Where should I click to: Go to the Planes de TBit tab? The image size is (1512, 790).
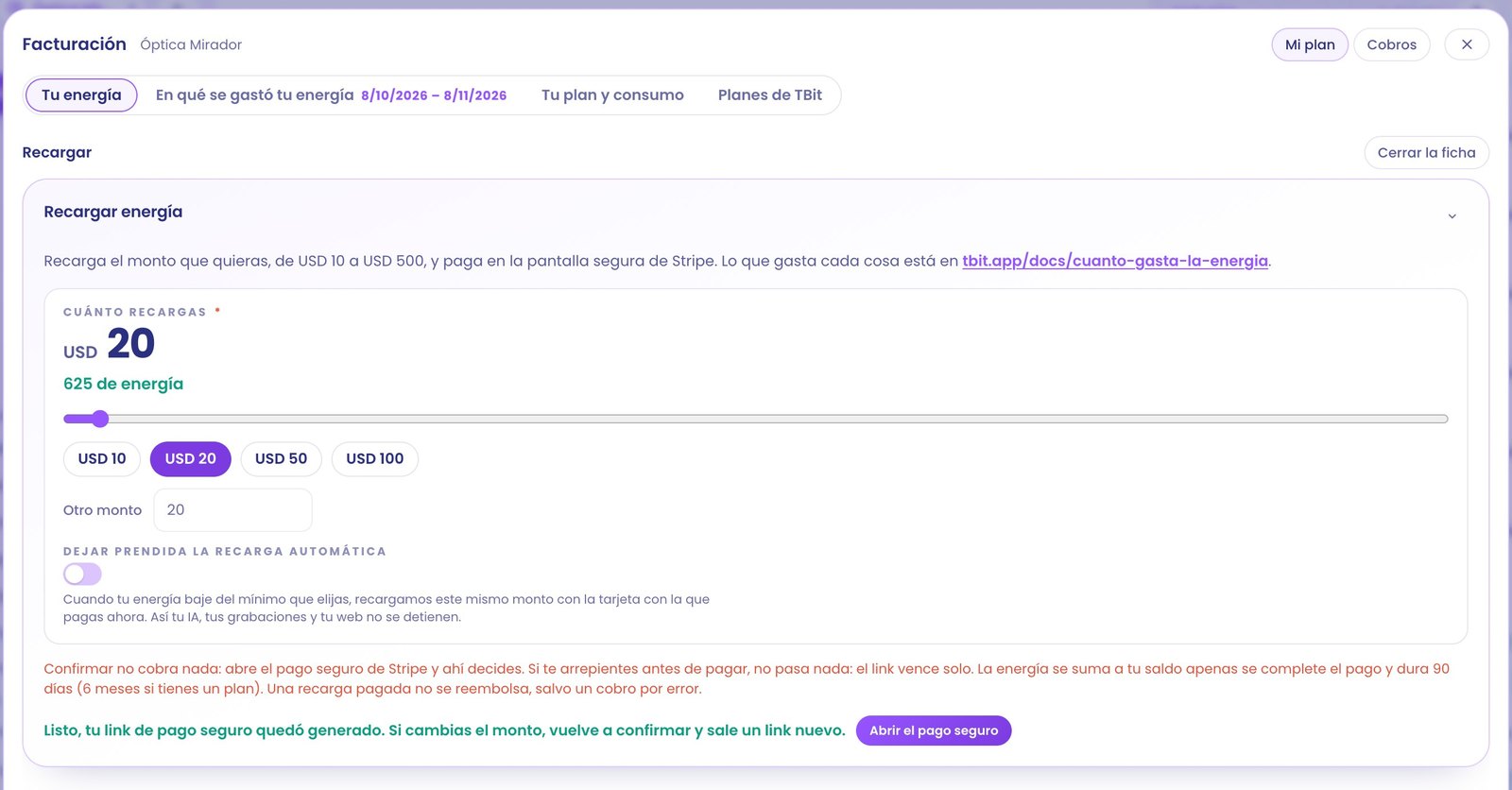click(770, 95)
